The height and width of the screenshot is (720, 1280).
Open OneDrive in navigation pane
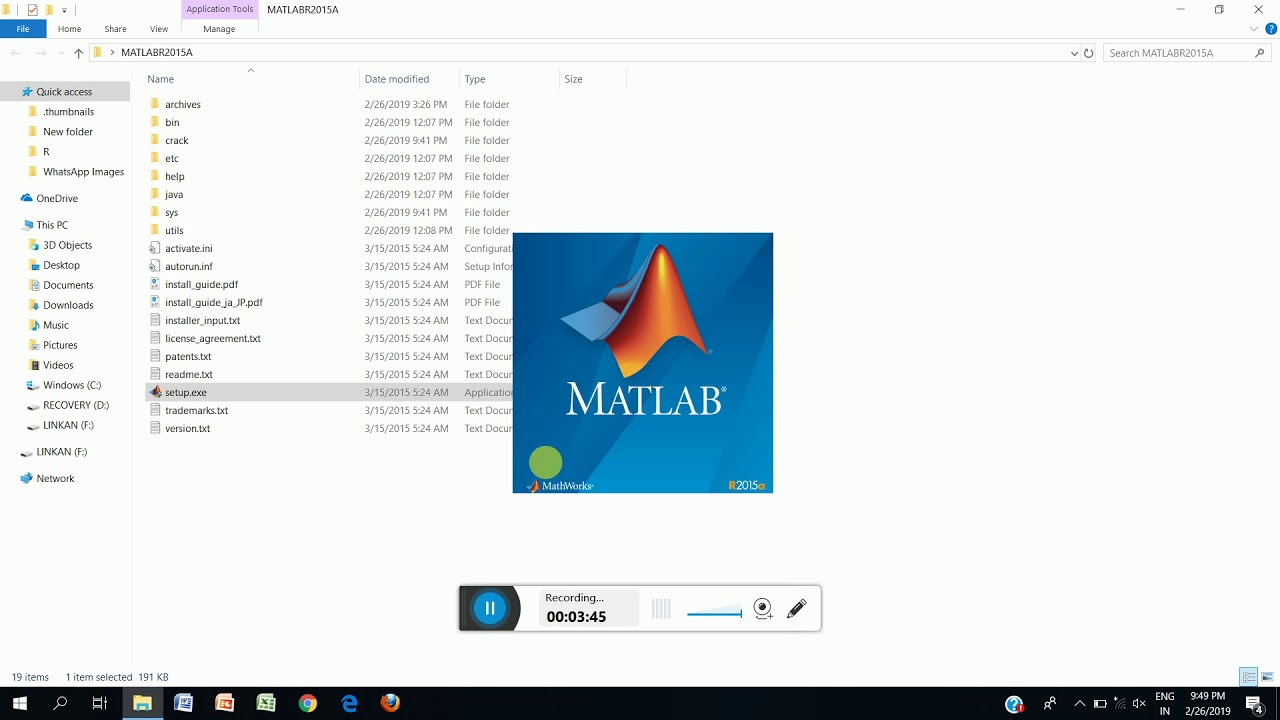pos(57,198)
